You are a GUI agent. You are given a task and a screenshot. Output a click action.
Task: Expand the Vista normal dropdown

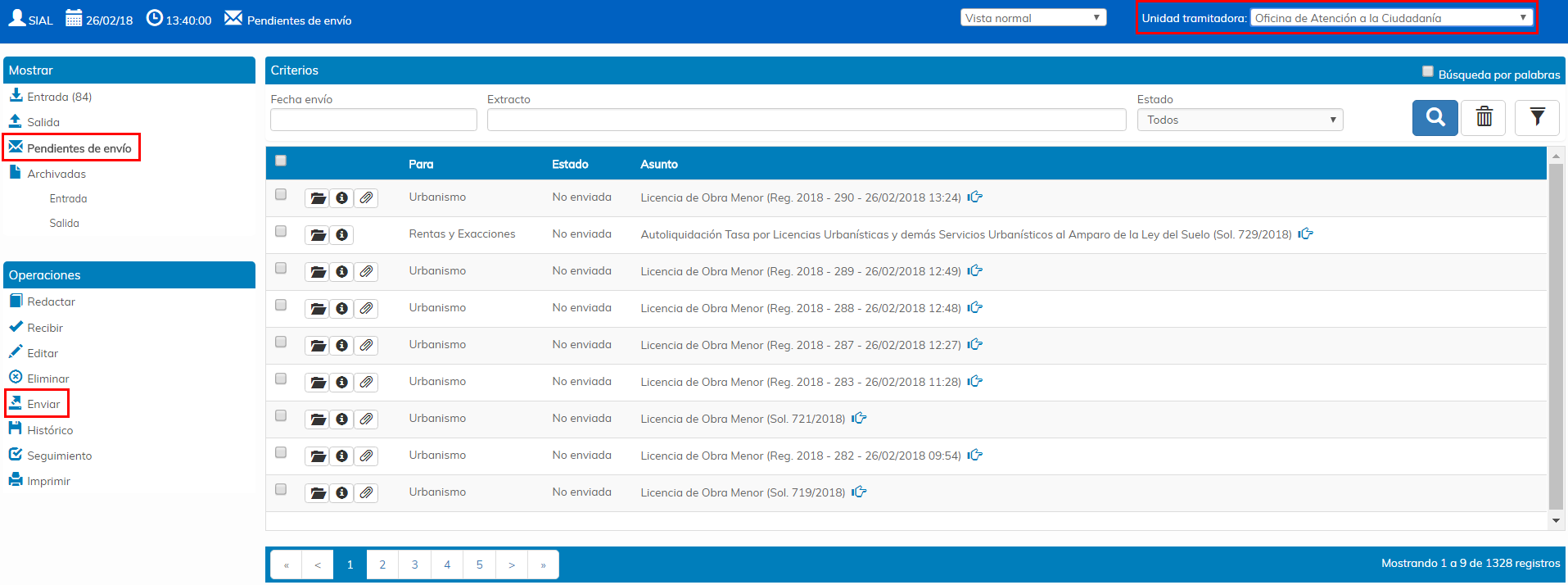(1033, 18)
